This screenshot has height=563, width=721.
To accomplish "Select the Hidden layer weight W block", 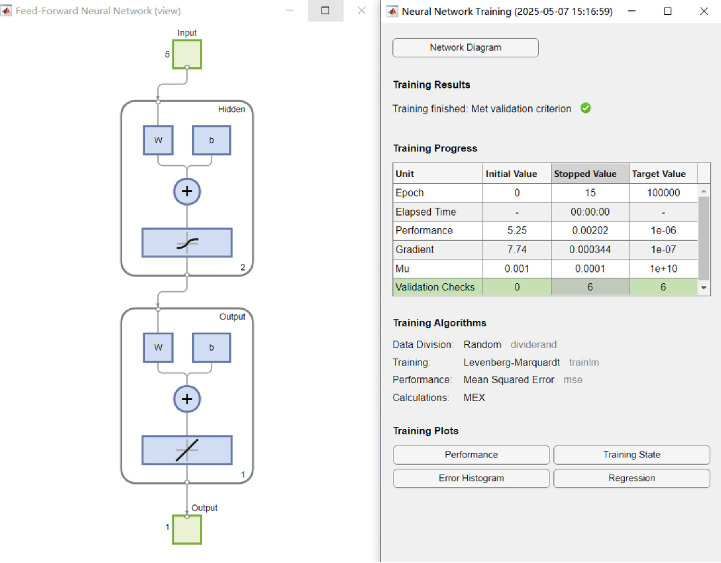I will click(x=158, y=140).
